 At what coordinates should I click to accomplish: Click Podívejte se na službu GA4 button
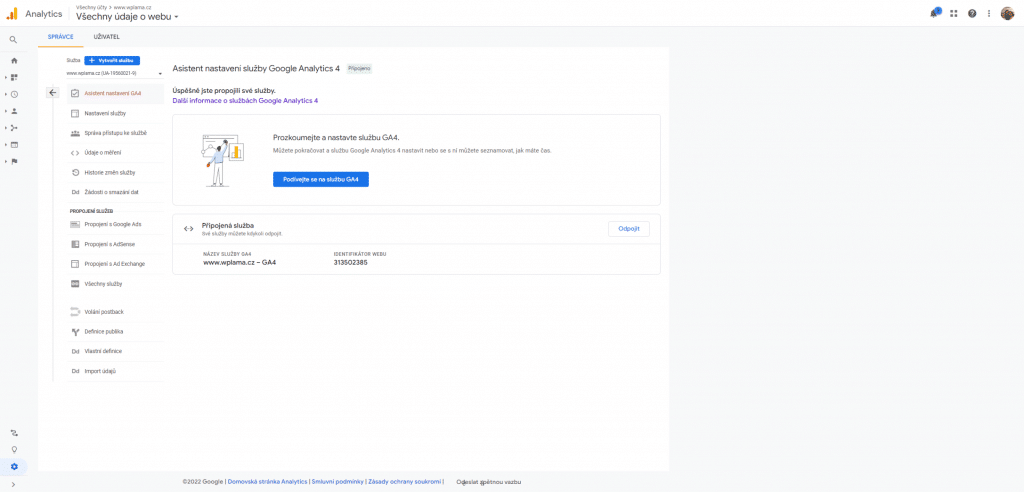pyautogui.click(x=321, y=179)
